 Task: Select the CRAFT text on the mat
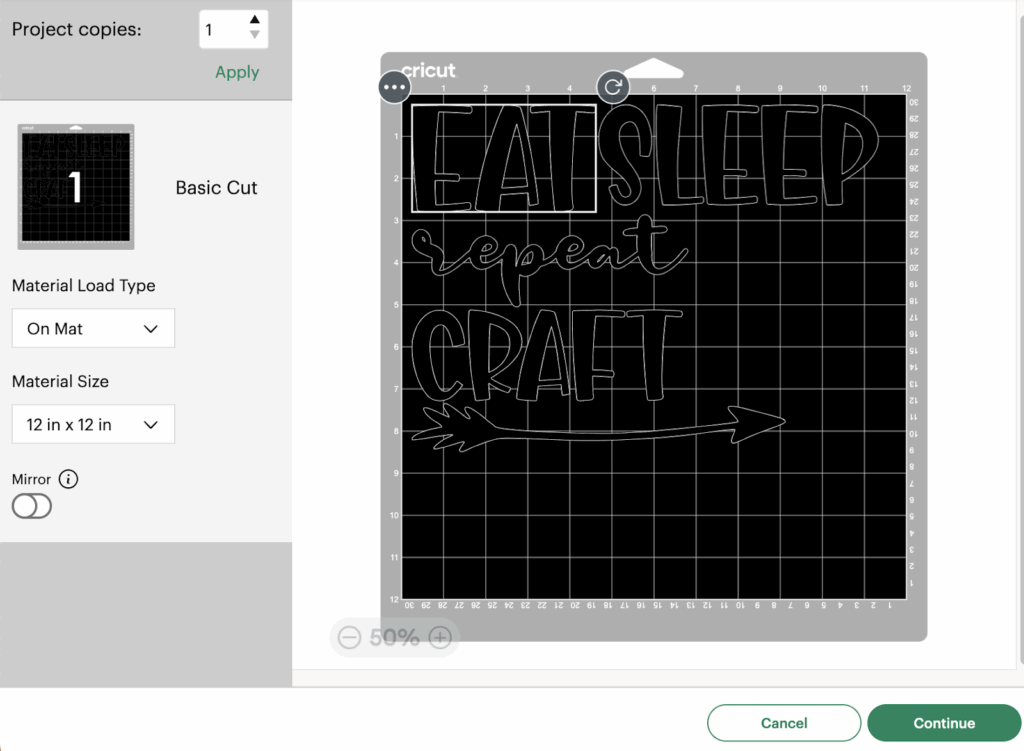pyautogui.click(x=545, y=355)
